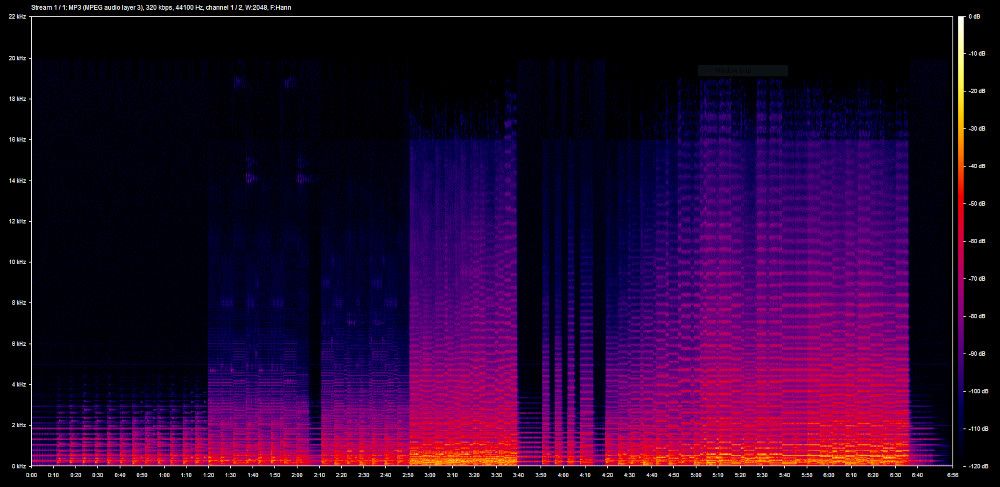Click the '-20 dB' level scale label
The height and width of the screenshot is (487, 1000).
pyautogui.click(x=977, y=92)
